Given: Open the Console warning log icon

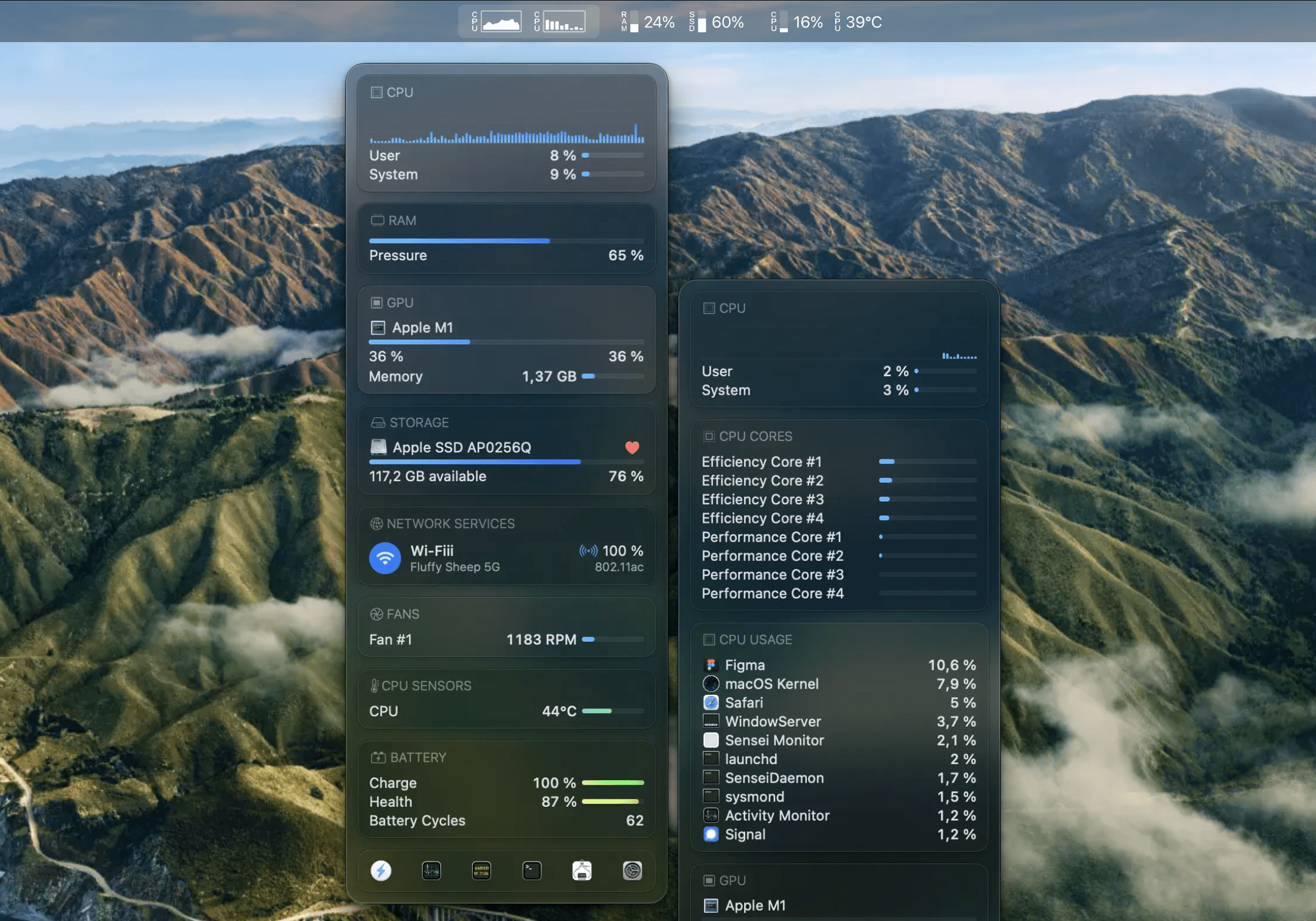Looking at the screenshot, I should pos(481,870).
